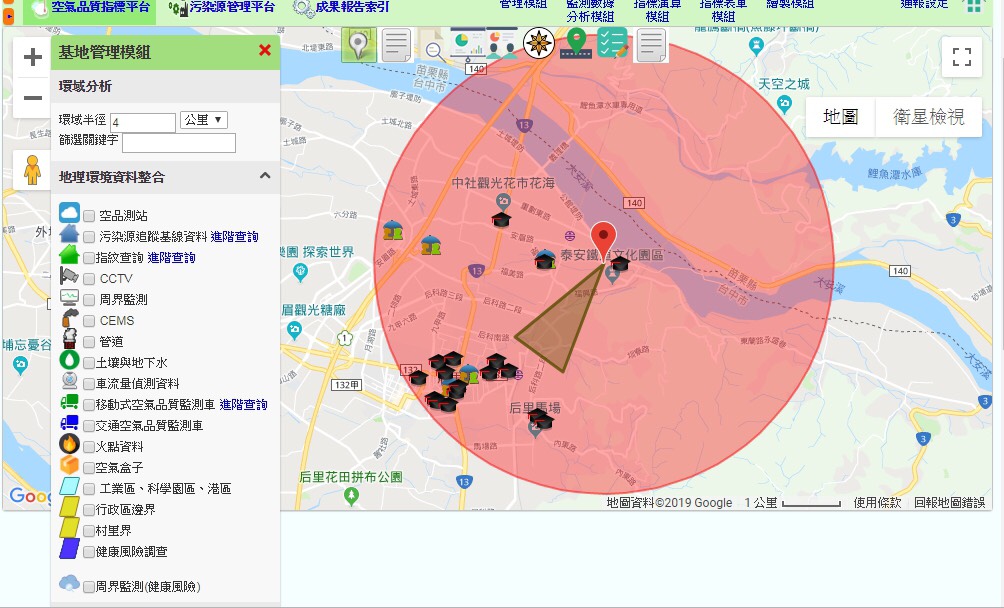
Task: Click 進階查詢 link beside 指紋查詢
Action: pyautogui.click(x=171, y=258)
